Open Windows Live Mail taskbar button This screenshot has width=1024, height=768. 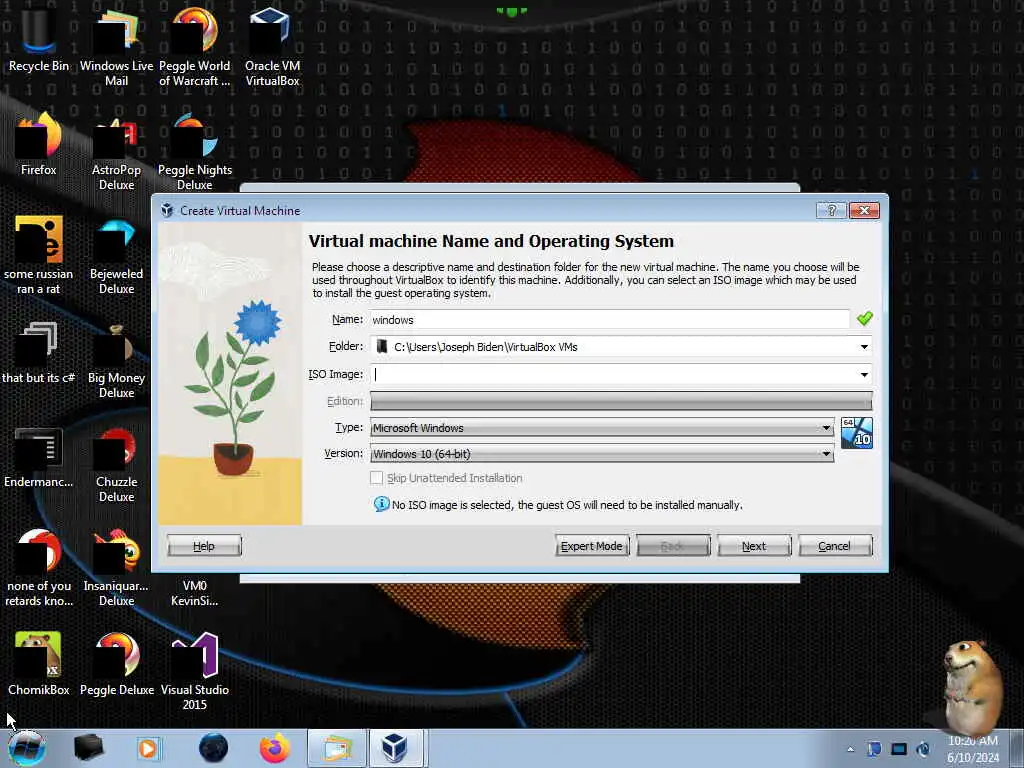point(336,748)
